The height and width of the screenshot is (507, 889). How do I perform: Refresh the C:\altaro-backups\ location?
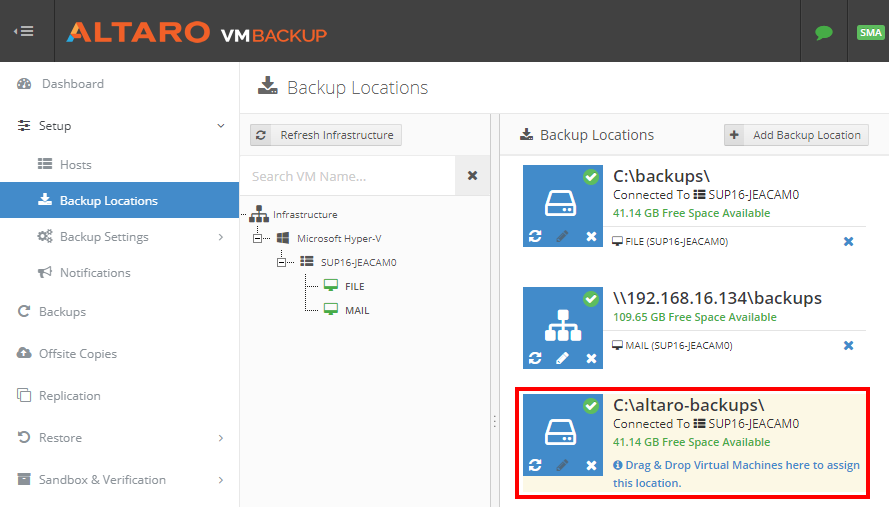pyautogui.click(x=535, y=465)
